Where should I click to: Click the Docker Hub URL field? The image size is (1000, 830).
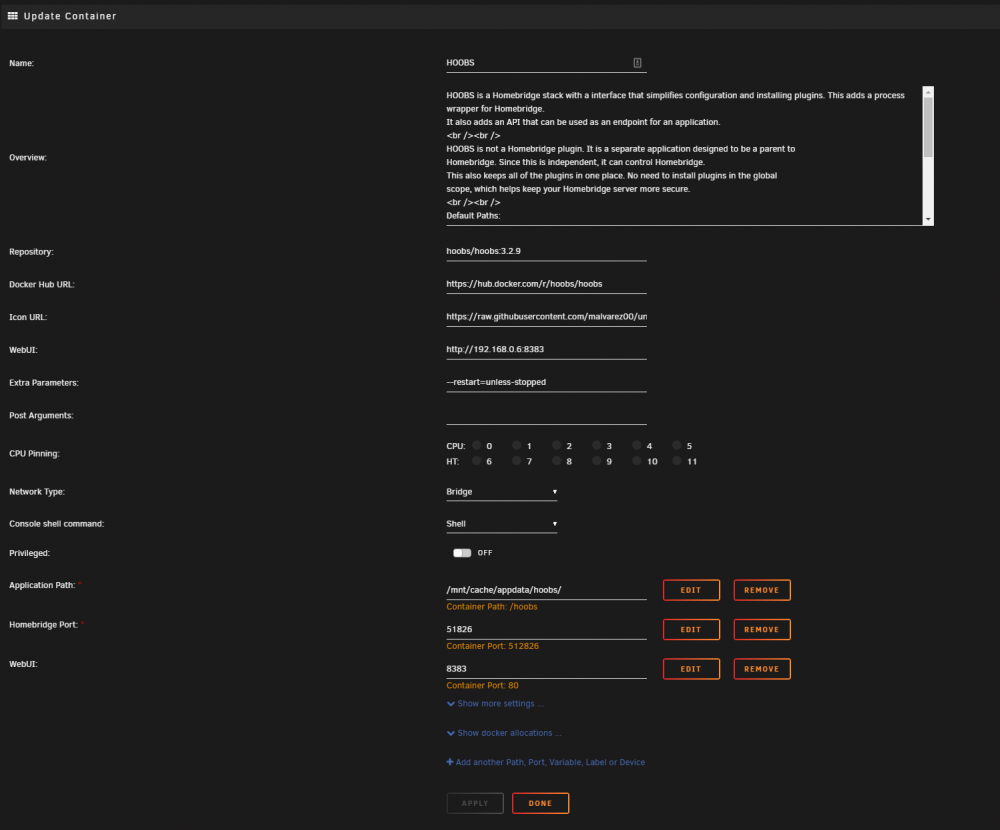click(x=547, y=284)
